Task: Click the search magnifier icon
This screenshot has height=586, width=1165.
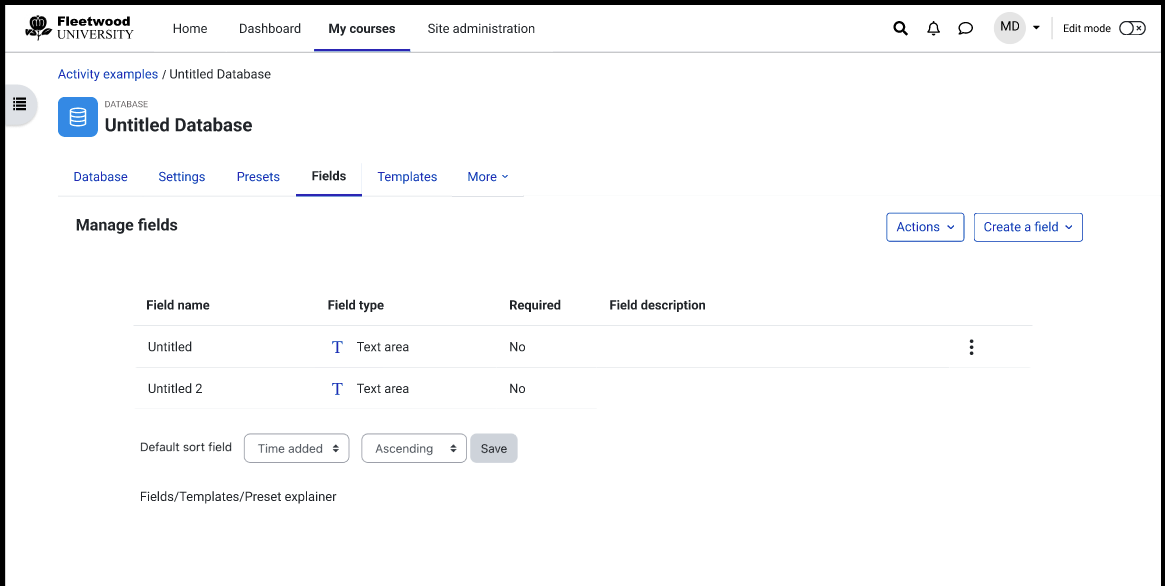Action: pos(900,29)
